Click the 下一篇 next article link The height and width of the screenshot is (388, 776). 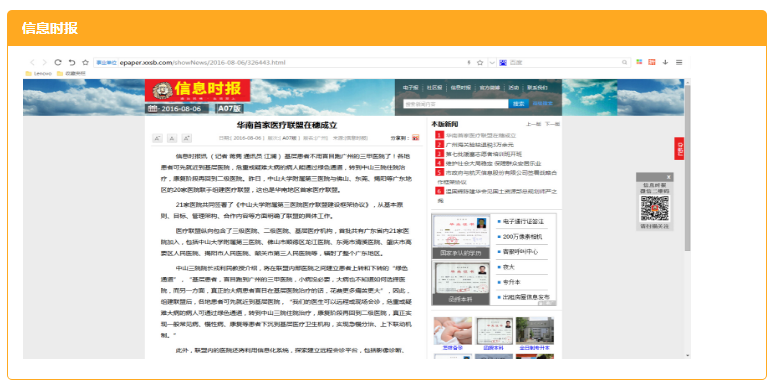(x=552, y=124)
